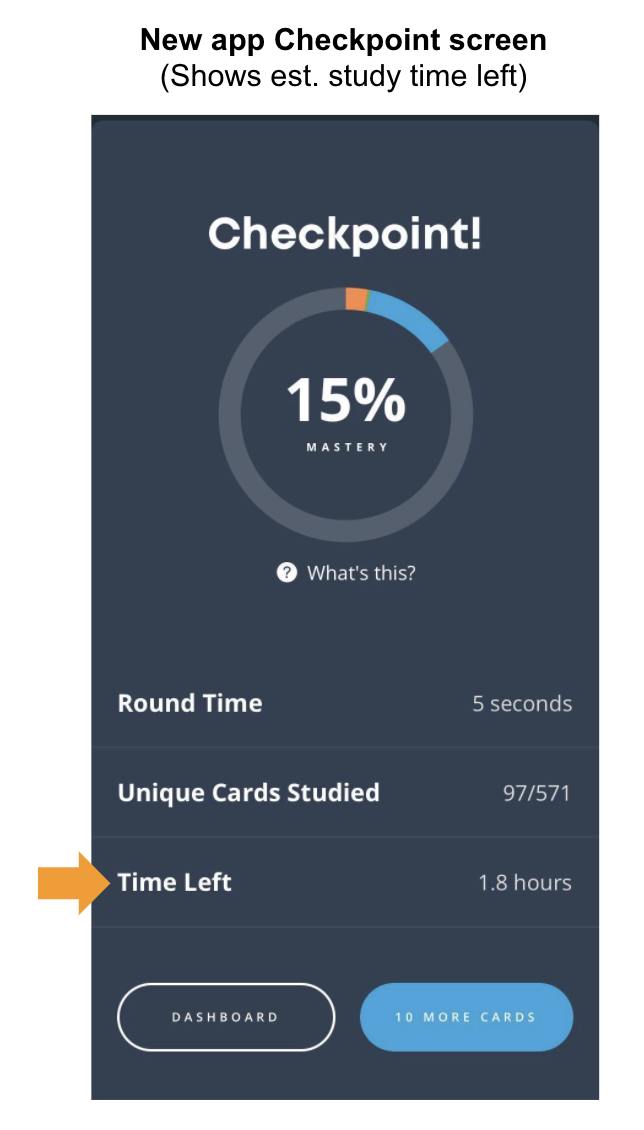
Task: Click the 5 seconds round time value
Action: click(x=521, y=703)
